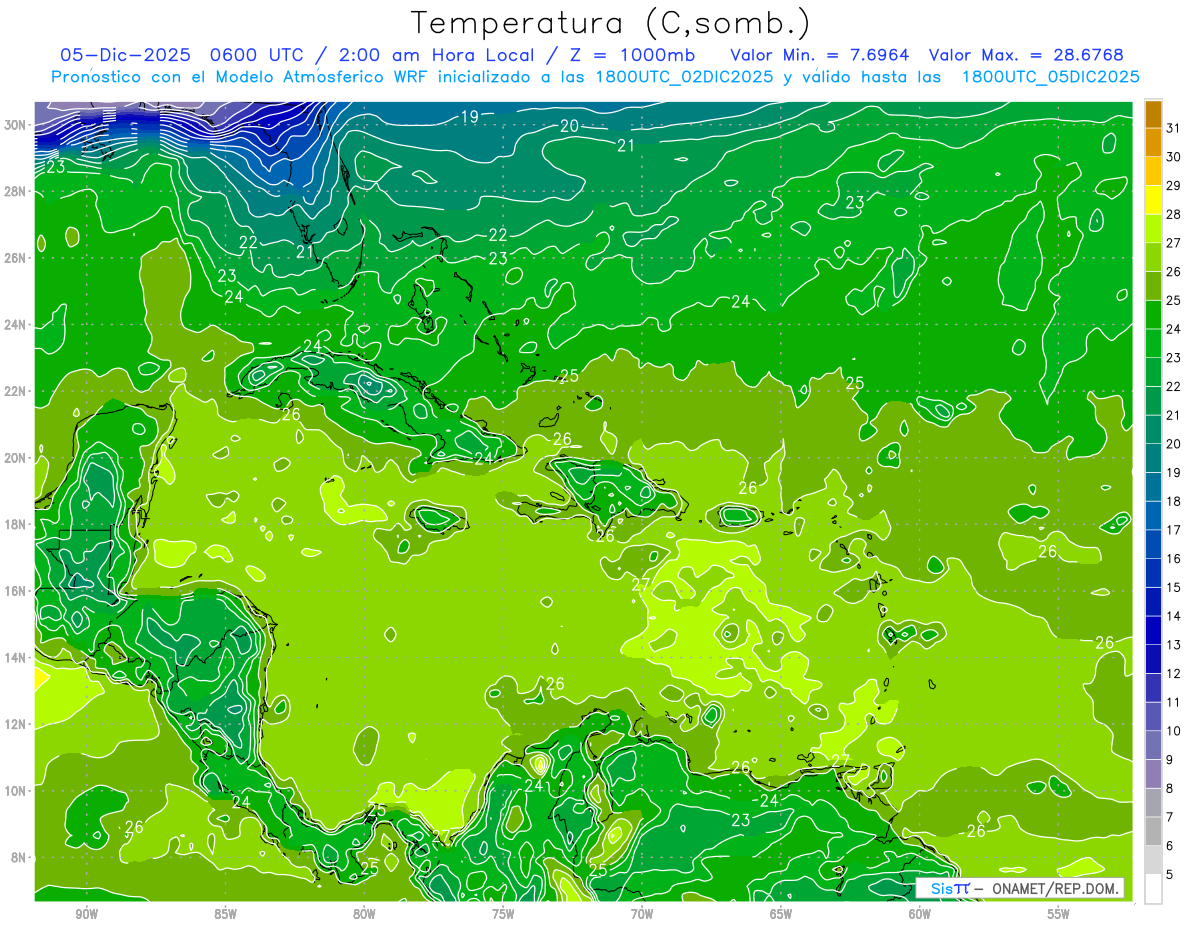
Task: Click the white legend swatch below 5
Action: [1154, 888]
